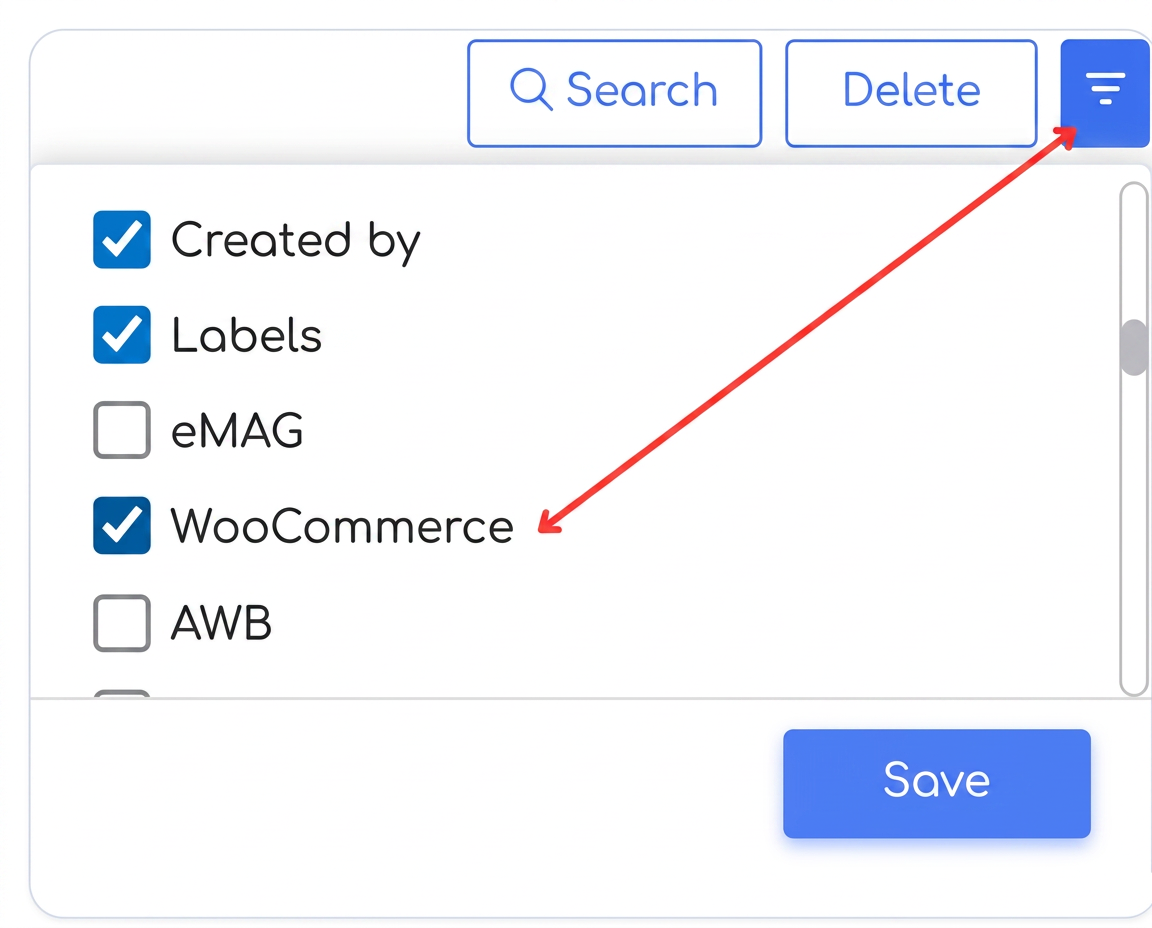Save the selected column options
The image size is (1152, 928).
[937, 783]
